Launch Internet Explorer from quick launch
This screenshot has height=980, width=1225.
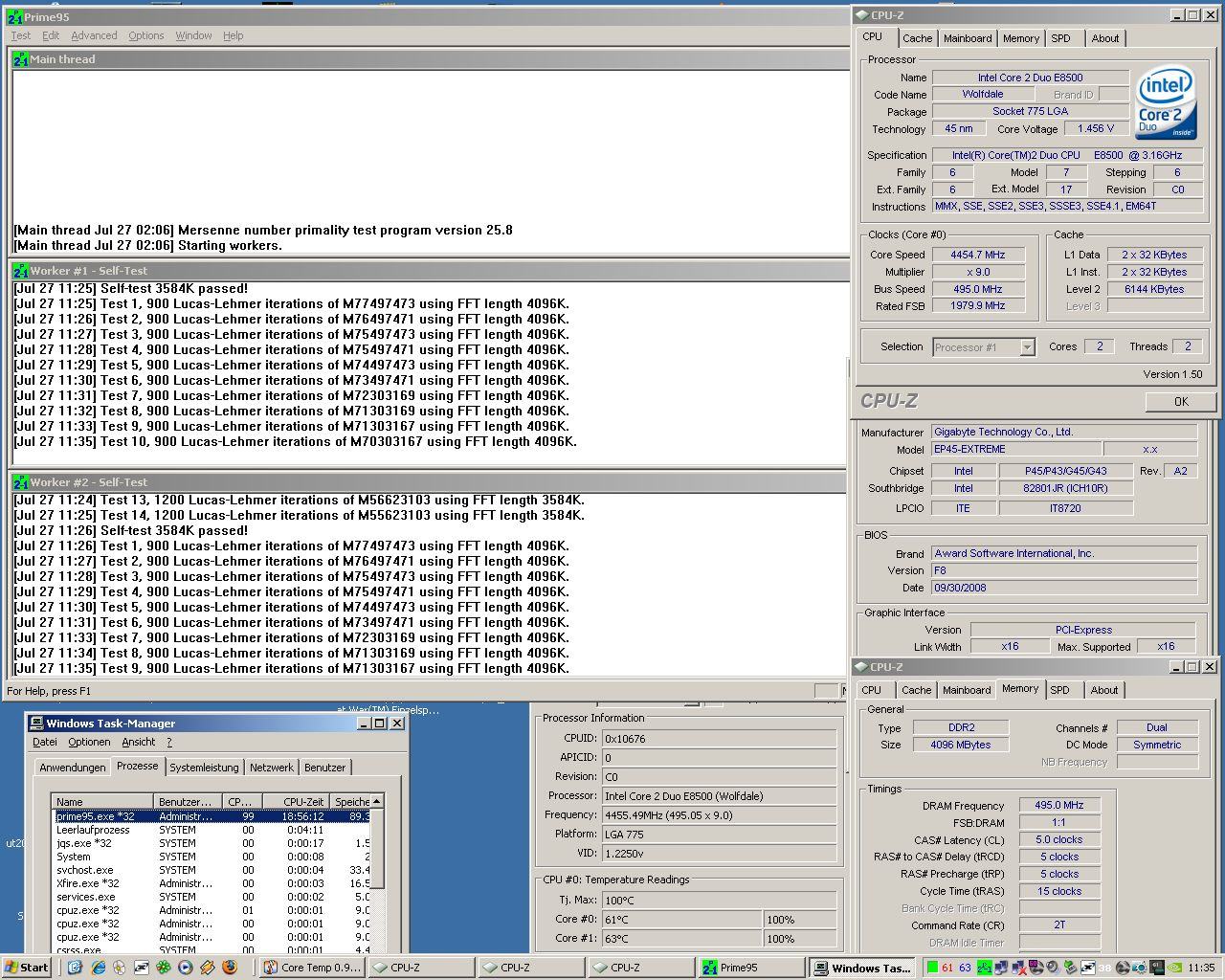pos(98,968)
